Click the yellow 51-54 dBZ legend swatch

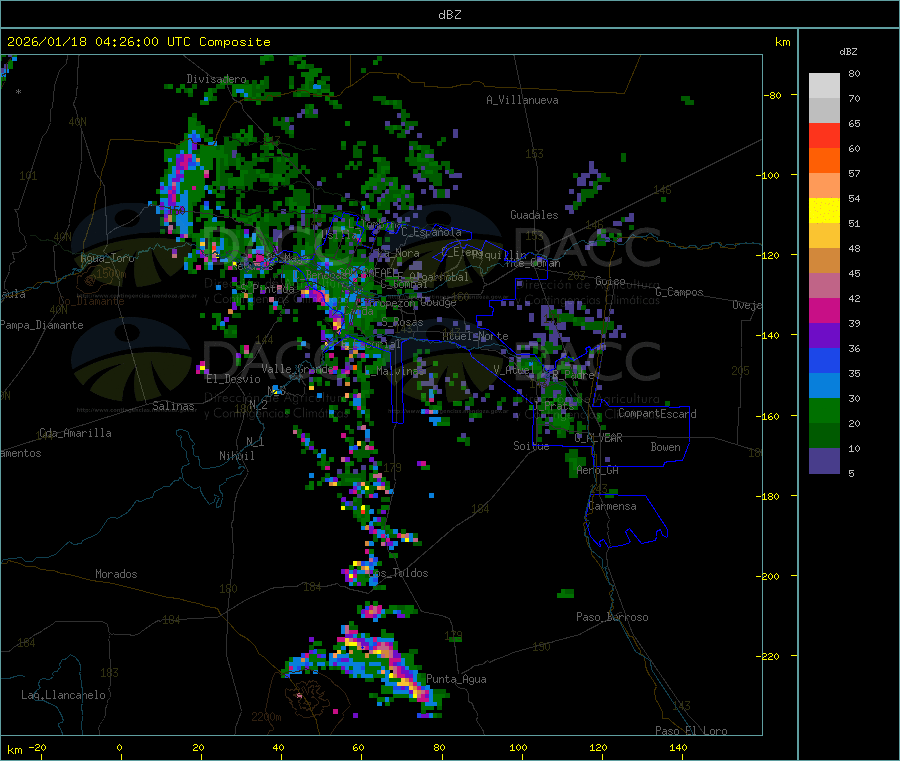coord(824,211)
